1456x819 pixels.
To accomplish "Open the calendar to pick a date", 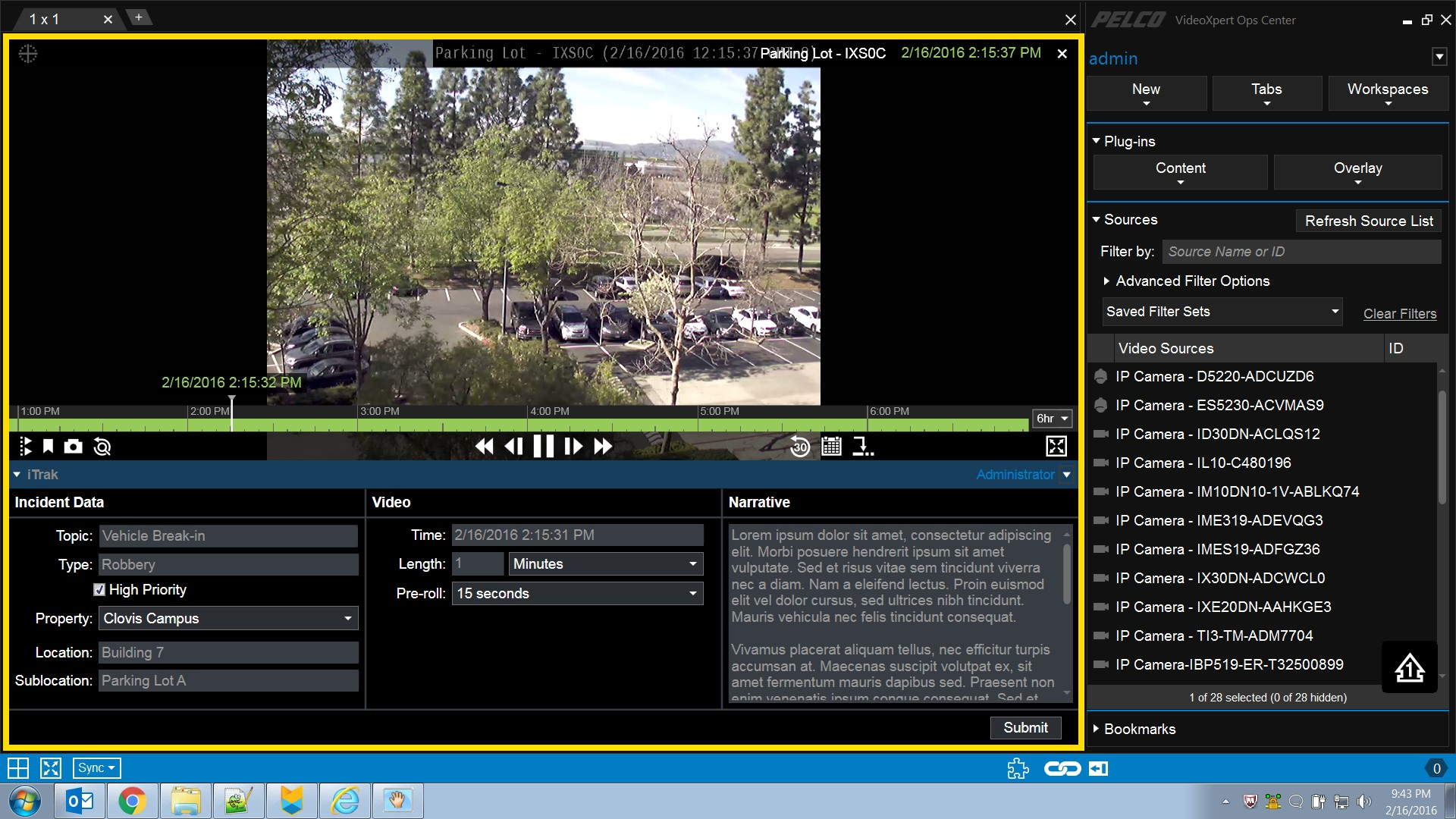I will point(831,447).
